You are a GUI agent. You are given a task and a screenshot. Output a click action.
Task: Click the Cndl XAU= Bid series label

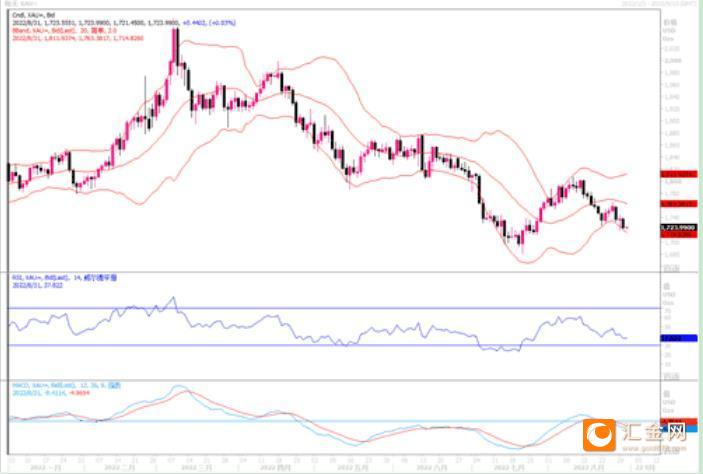pyautogui.click(x=34, y=15)
